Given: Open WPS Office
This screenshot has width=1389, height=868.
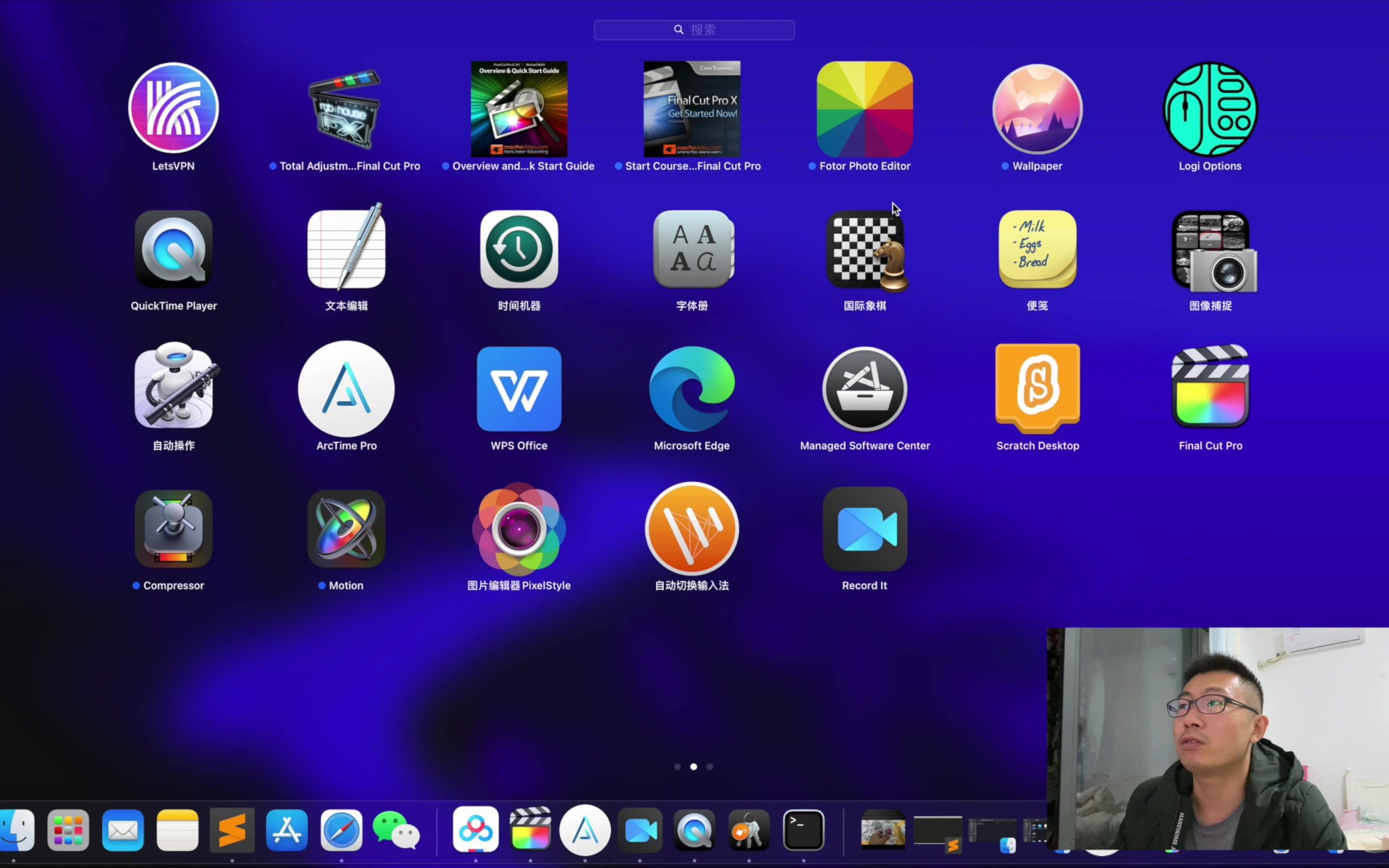Looking at the screenshot, I should pyautogui.click(x=519, y=389).
